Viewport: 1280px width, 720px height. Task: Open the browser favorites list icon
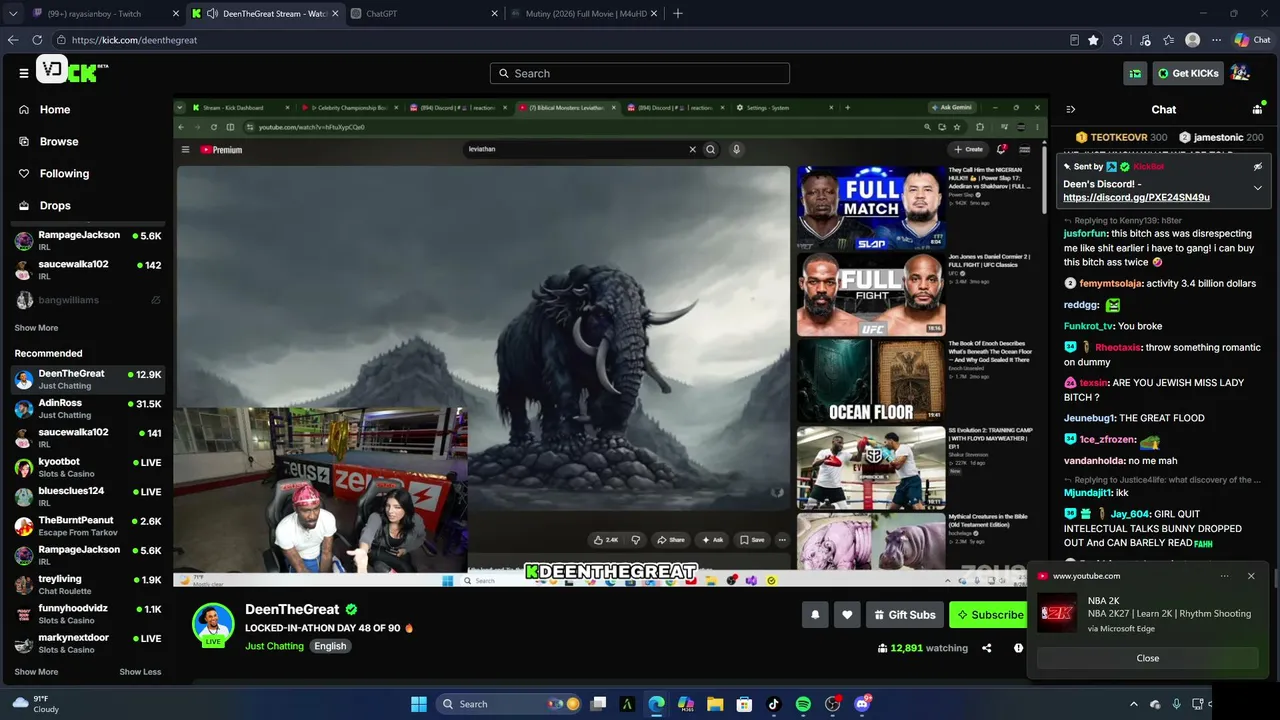[x=1167, y=40]
